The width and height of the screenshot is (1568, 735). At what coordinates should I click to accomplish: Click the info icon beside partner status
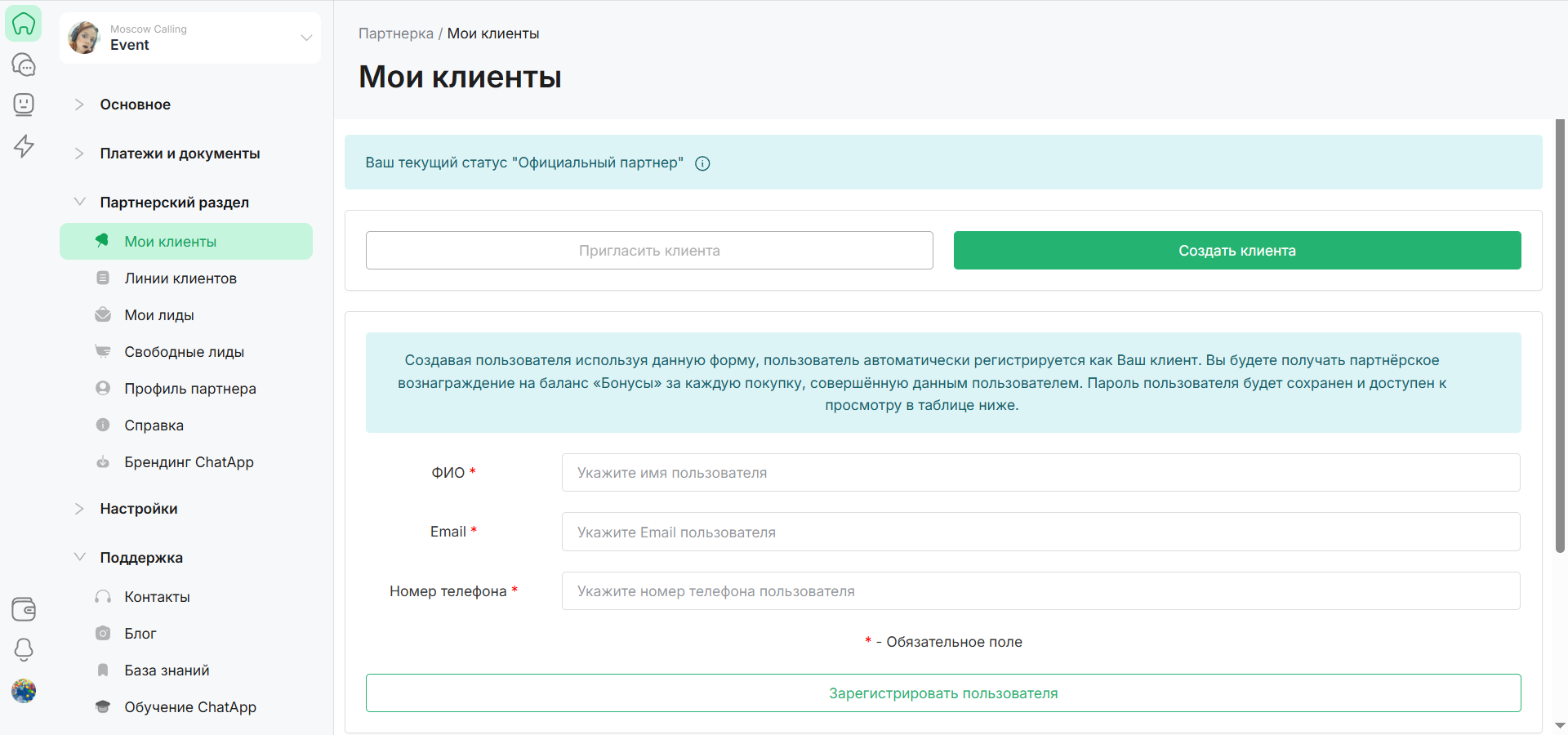click(x=702, y=163)
